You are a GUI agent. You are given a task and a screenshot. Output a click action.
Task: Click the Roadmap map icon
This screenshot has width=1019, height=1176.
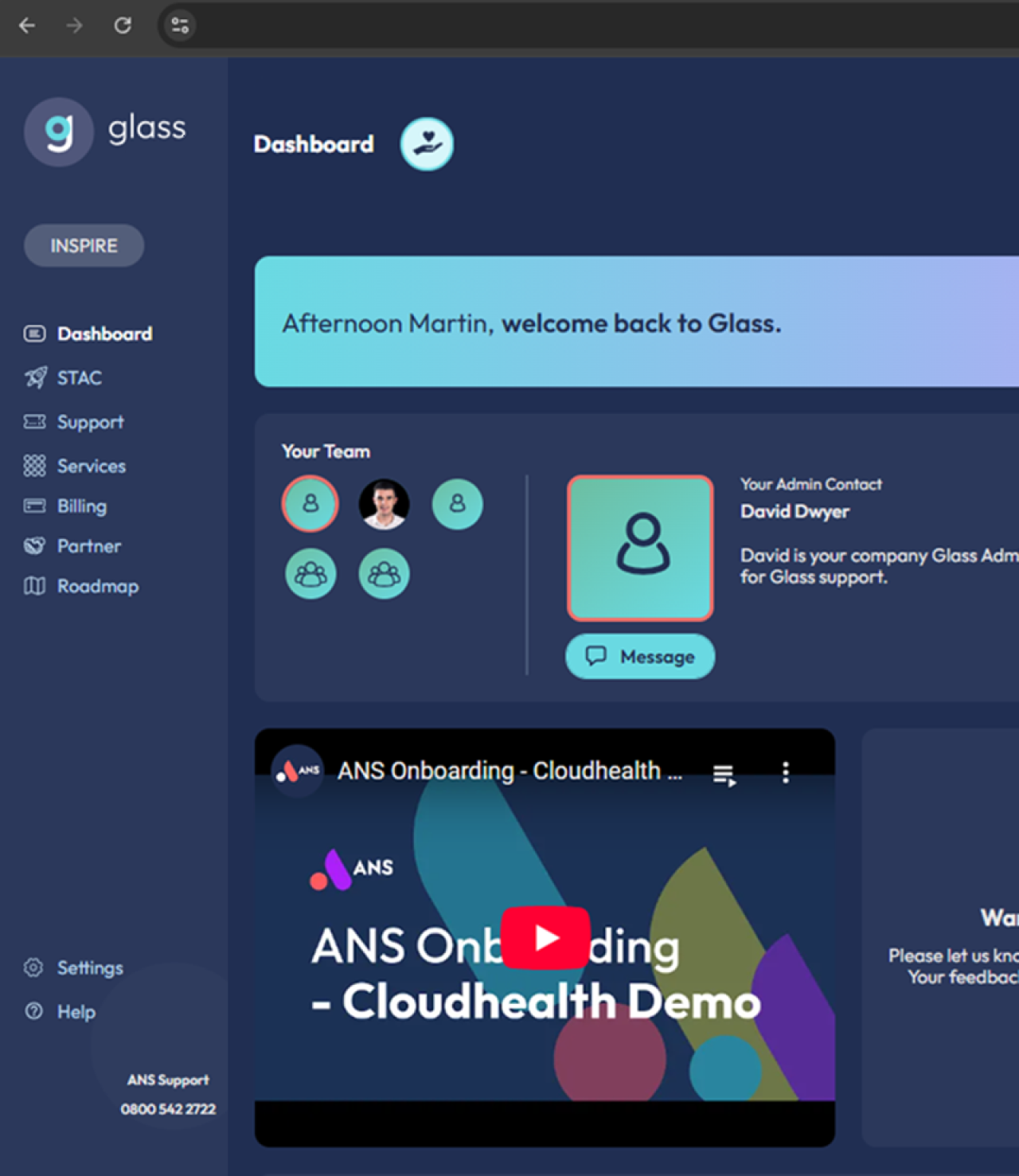coord(34,586)
